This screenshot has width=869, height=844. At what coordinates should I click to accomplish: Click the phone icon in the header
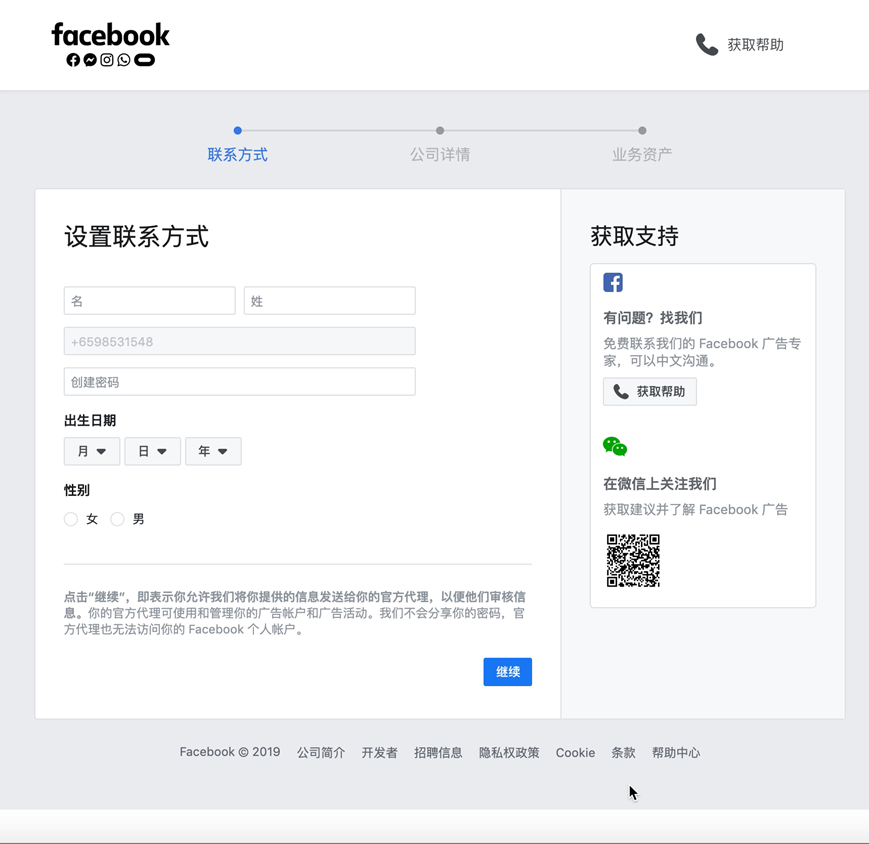(707, 45)
